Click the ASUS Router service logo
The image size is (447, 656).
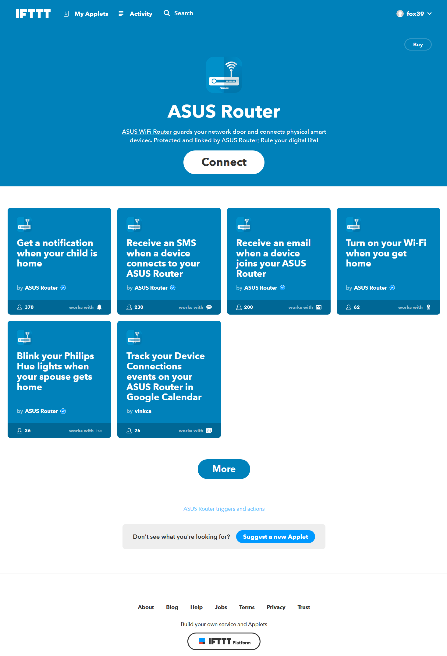tap(224, 75)
